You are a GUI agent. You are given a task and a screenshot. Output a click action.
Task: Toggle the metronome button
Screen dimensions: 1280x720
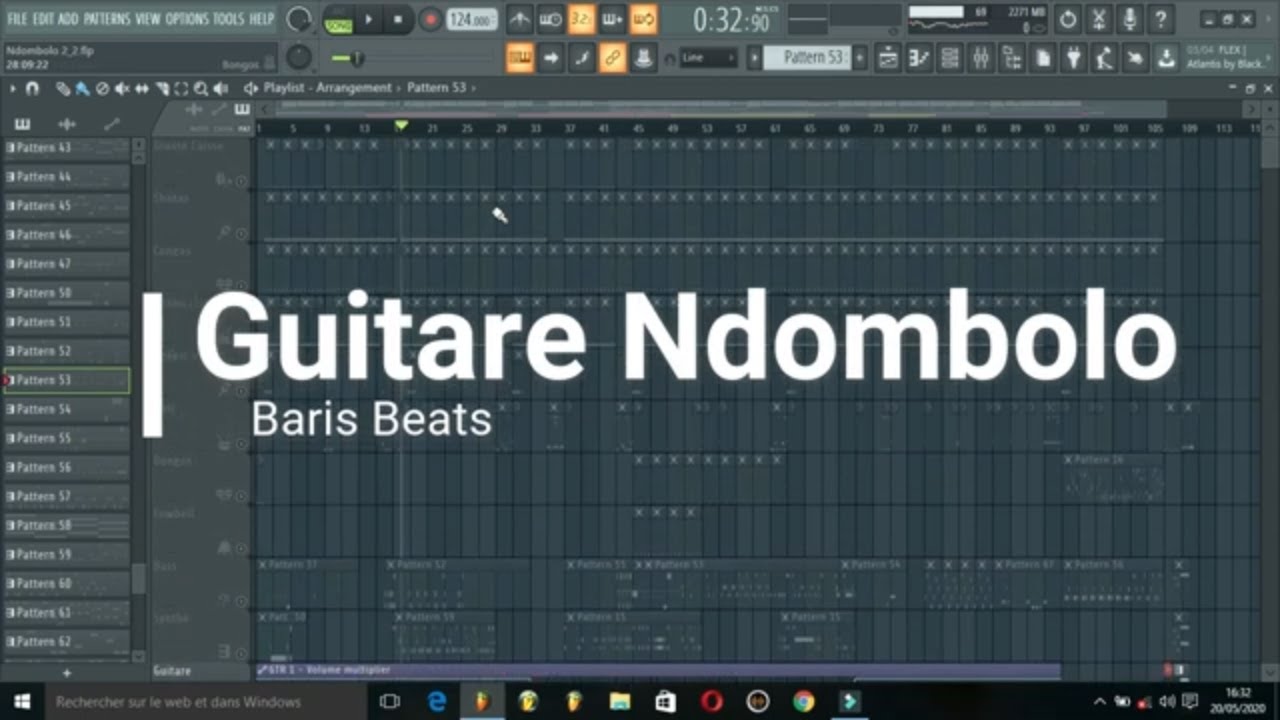[x=519, y=19]
